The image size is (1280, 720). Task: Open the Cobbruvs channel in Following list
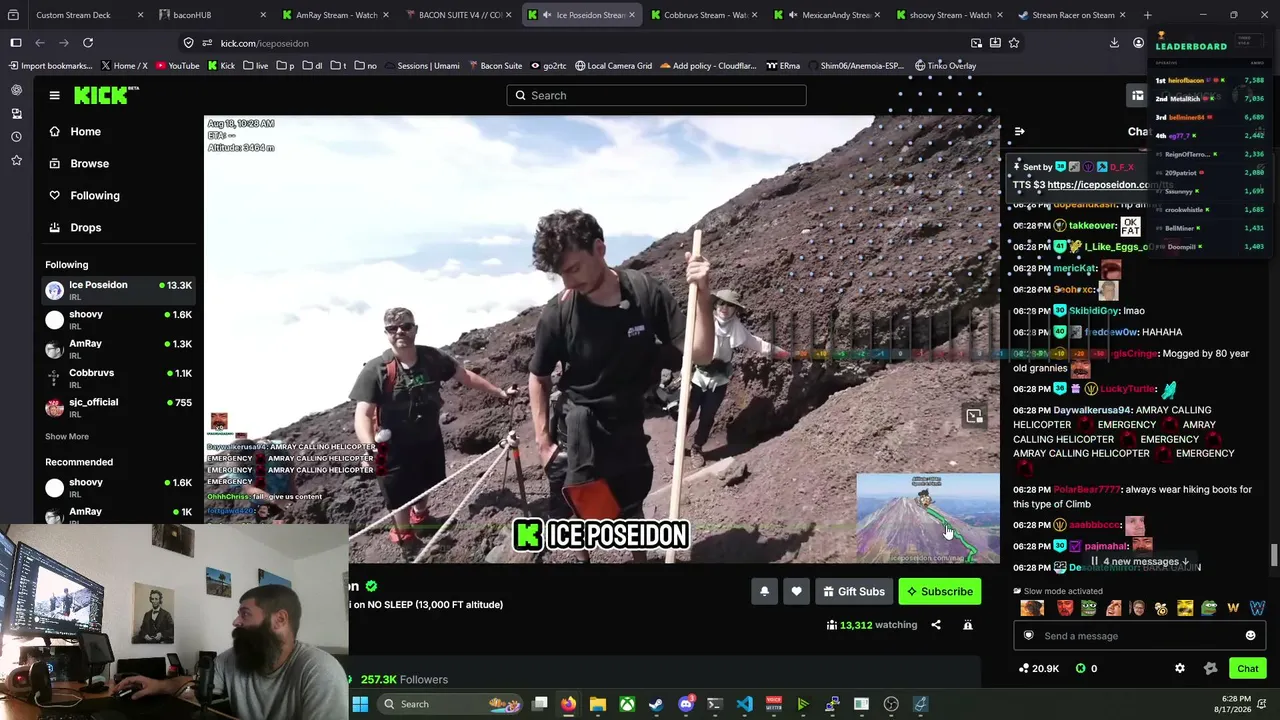click(x=118, y=378)
